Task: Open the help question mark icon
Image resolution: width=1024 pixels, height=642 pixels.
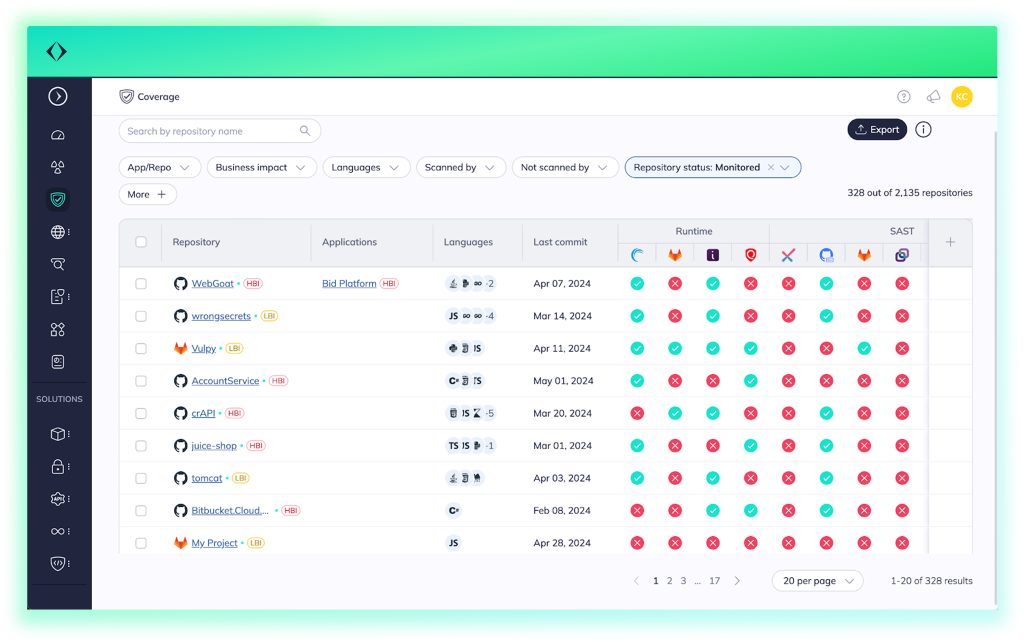Action: [904, 97]
